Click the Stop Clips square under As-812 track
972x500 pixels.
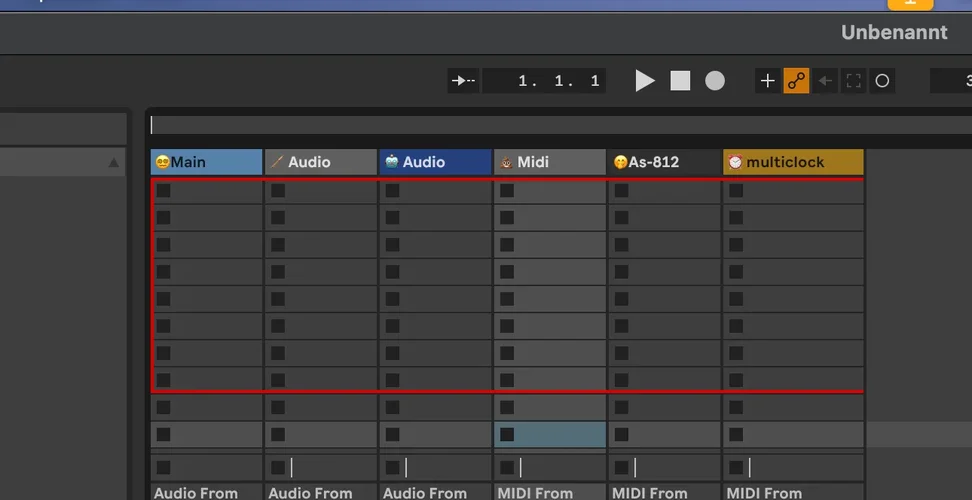click(x=621, y=467)
